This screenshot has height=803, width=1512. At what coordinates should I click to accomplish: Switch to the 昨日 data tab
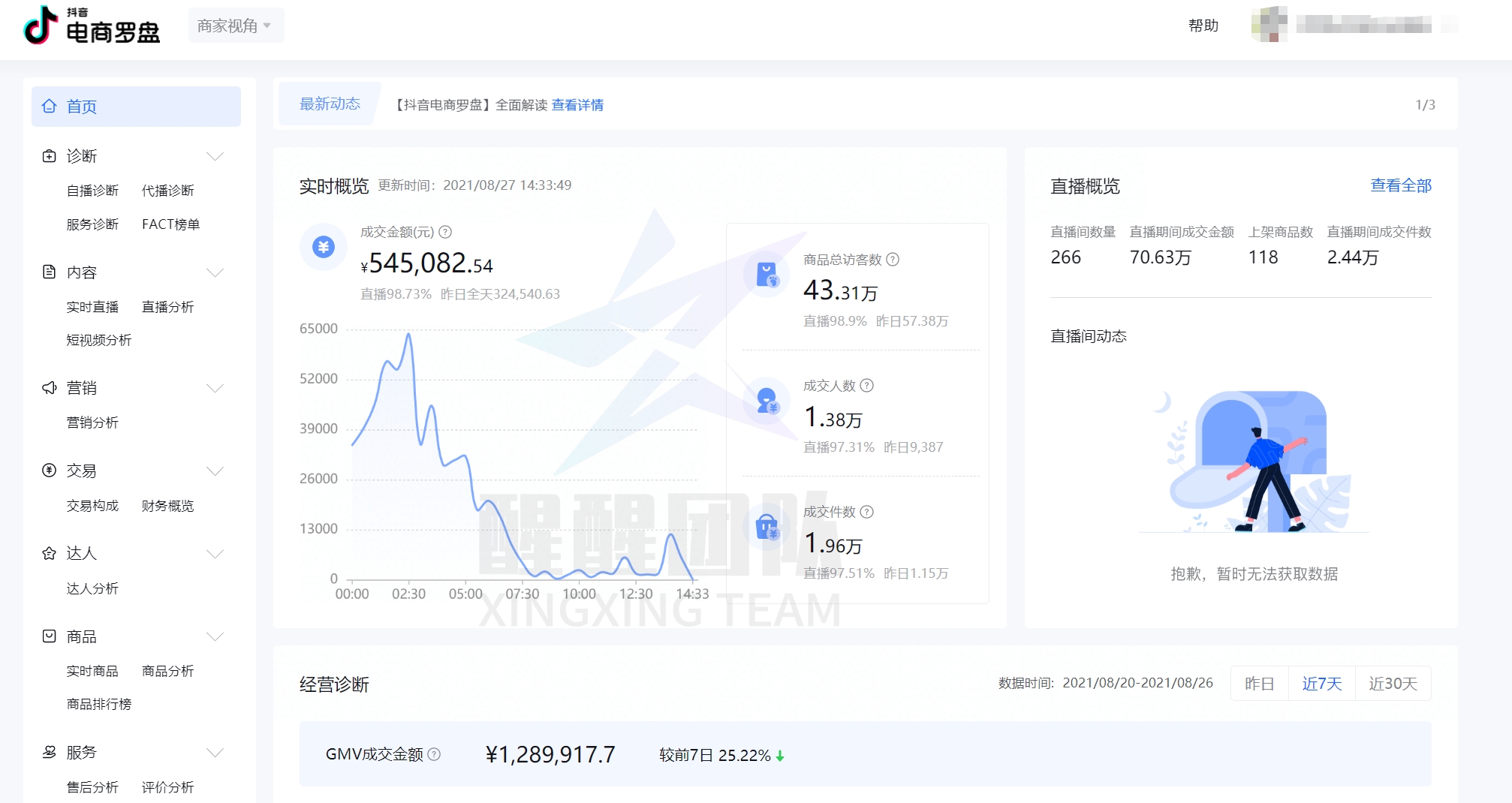1259,684
